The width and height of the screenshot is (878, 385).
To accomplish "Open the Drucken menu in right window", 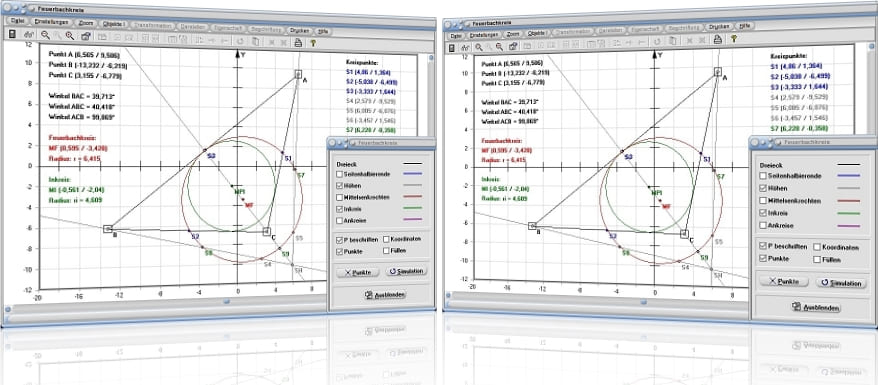I will (x=718, y=27).
